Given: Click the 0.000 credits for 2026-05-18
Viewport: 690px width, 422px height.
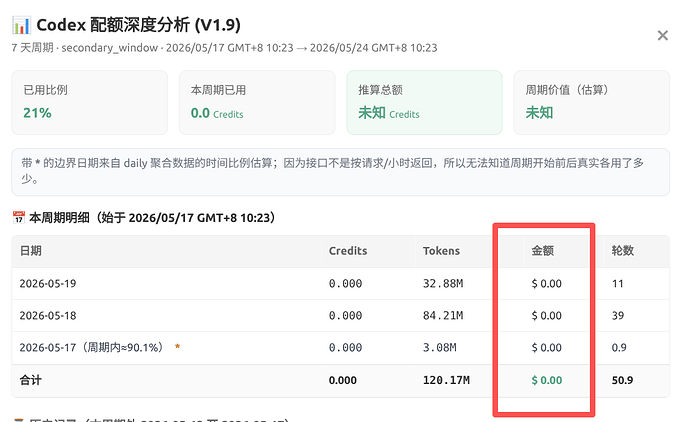Looking at the screenshot, I should [345, 316].
